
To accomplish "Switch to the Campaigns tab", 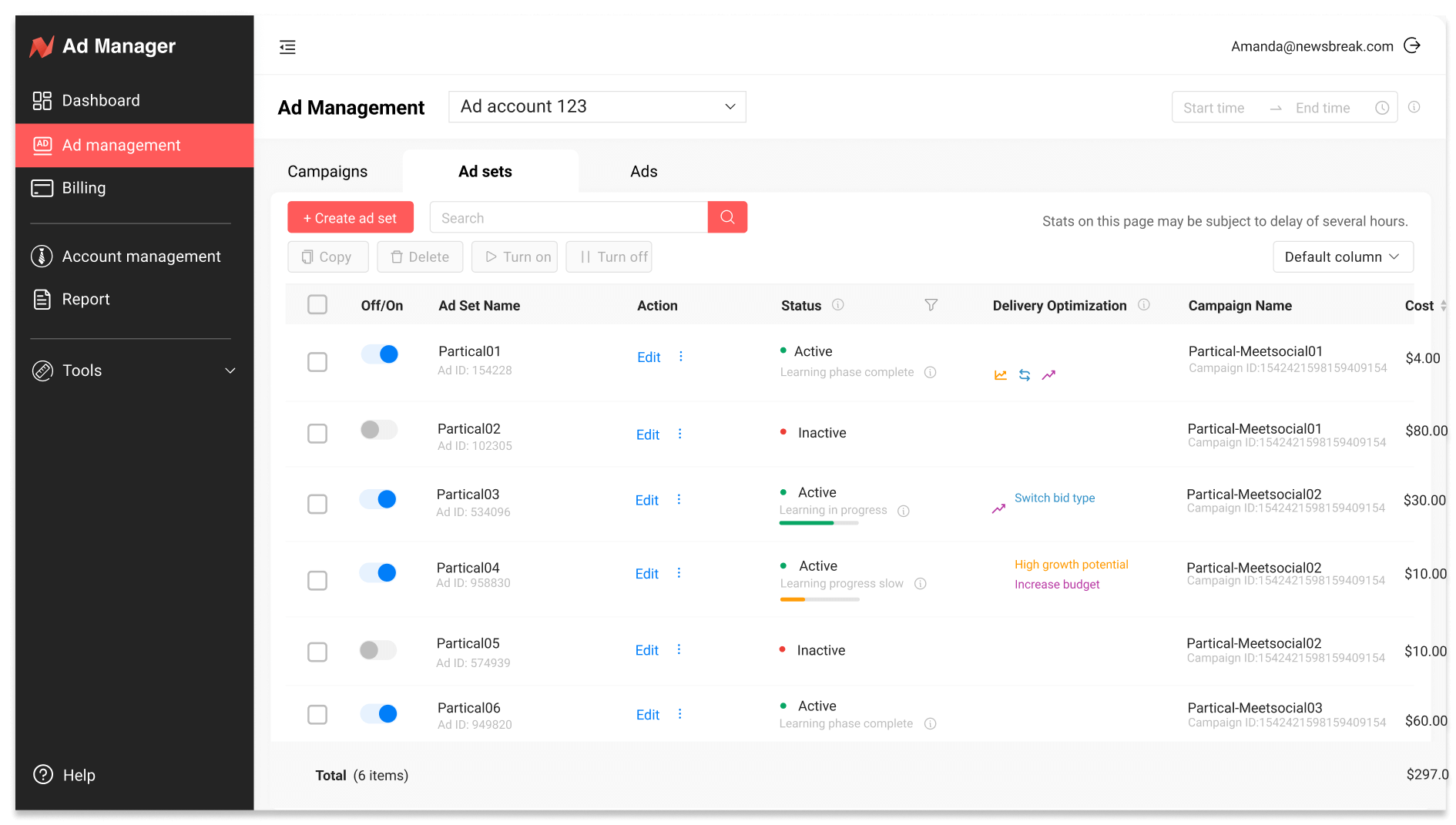I will (x=327, y=171).
